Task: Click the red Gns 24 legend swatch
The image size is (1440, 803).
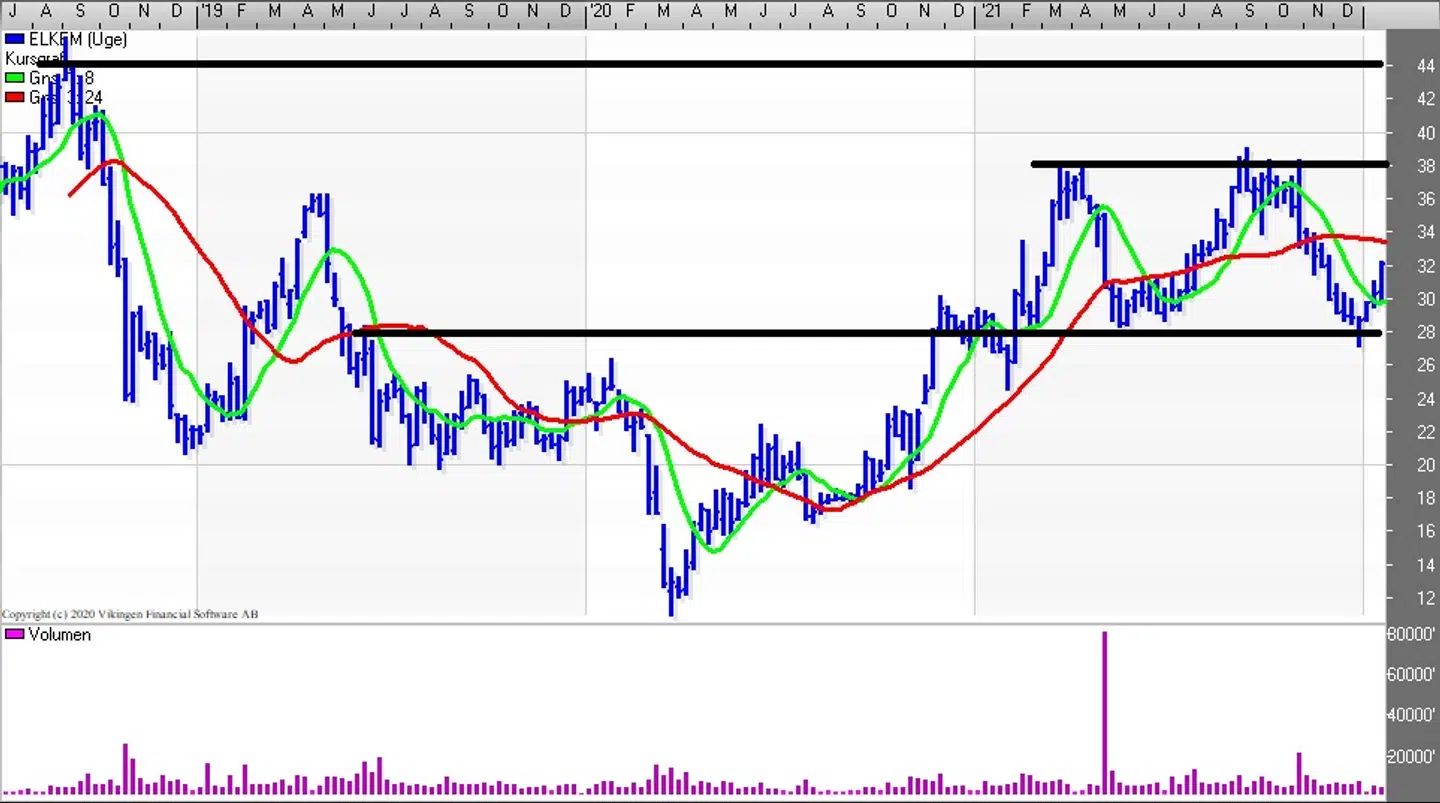Action: (14, 97)
